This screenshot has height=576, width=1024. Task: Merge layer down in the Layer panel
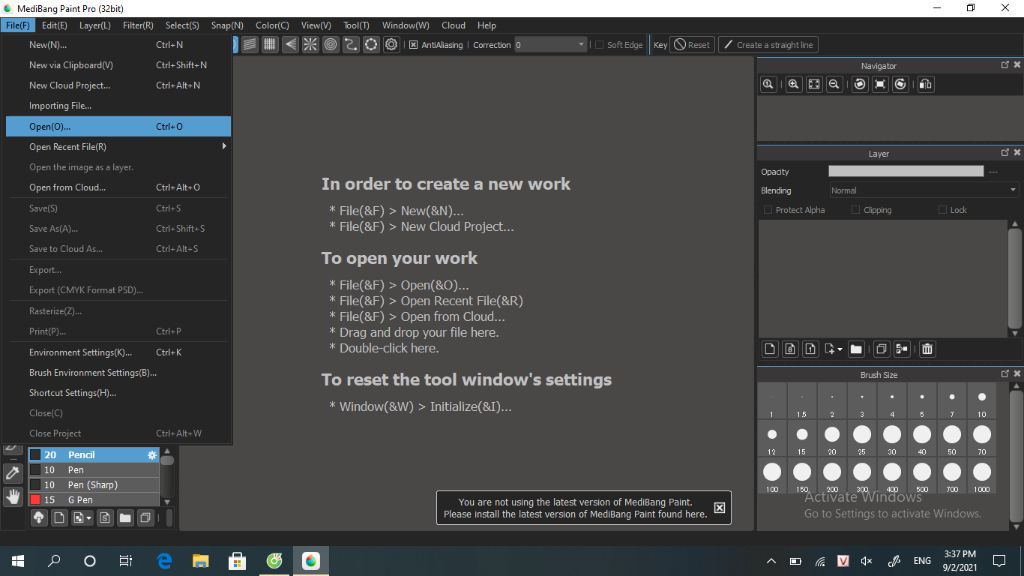tap(902, 349)
